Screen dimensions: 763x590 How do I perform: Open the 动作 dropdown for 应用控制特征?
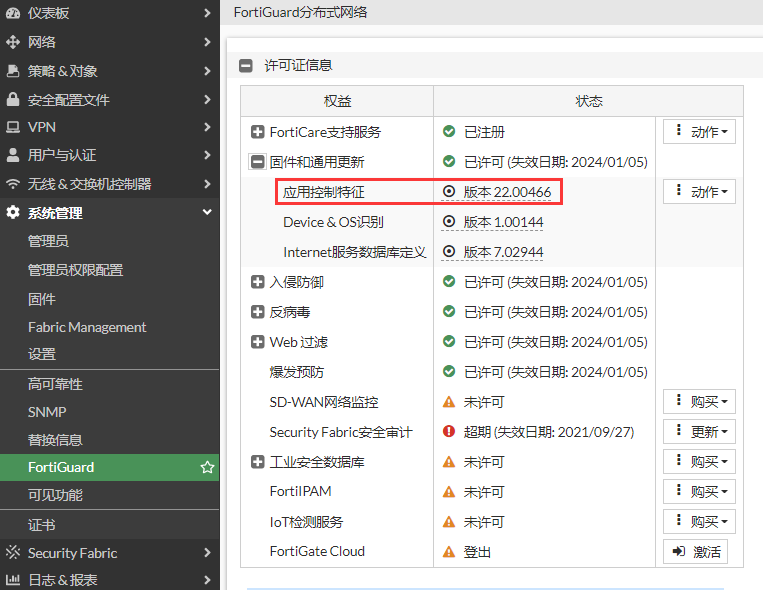(699, 192)
